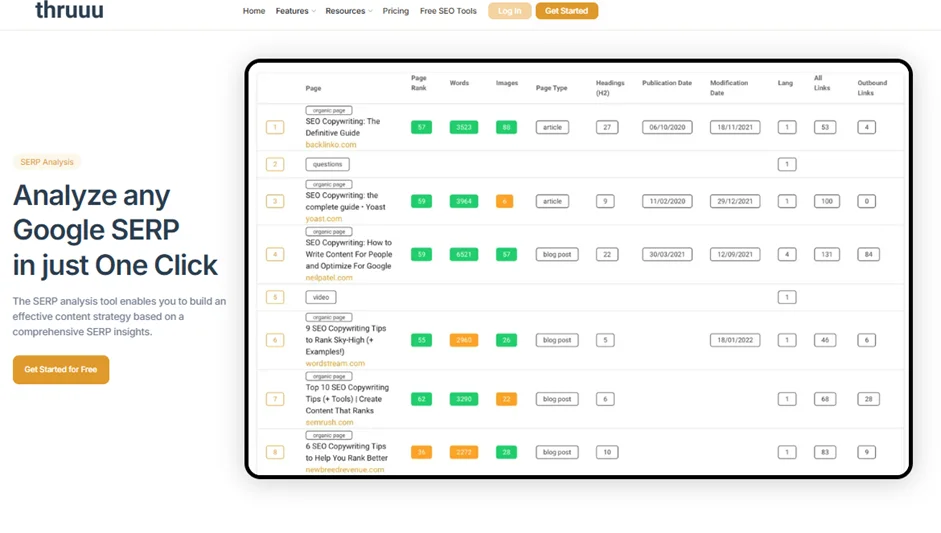941x533 pixels.
Task: Click the Log In button
Action: coord(510,11)
